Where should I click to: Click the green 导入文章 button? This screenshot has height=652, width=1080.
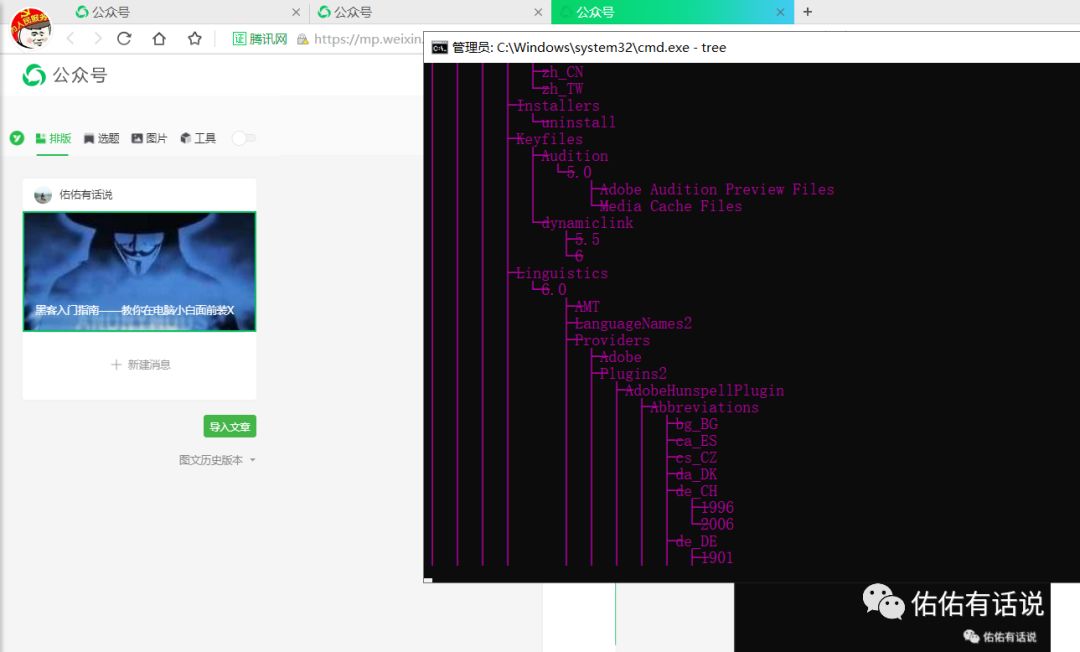230,426
